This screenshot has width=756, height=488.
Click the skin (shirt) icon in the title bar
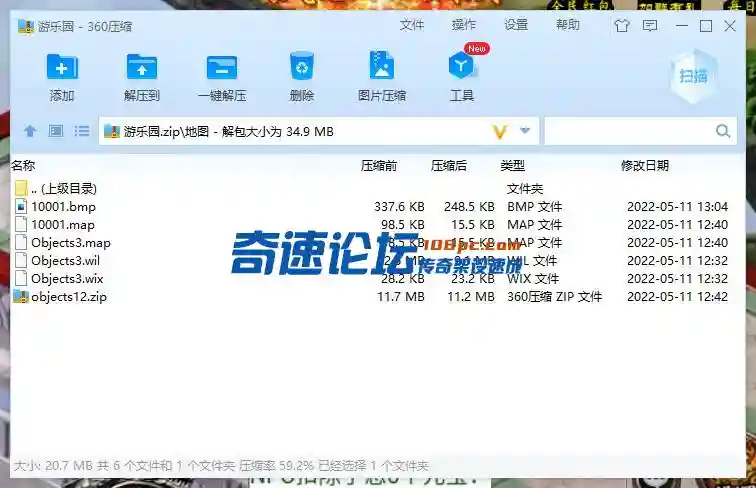(622, 26)
